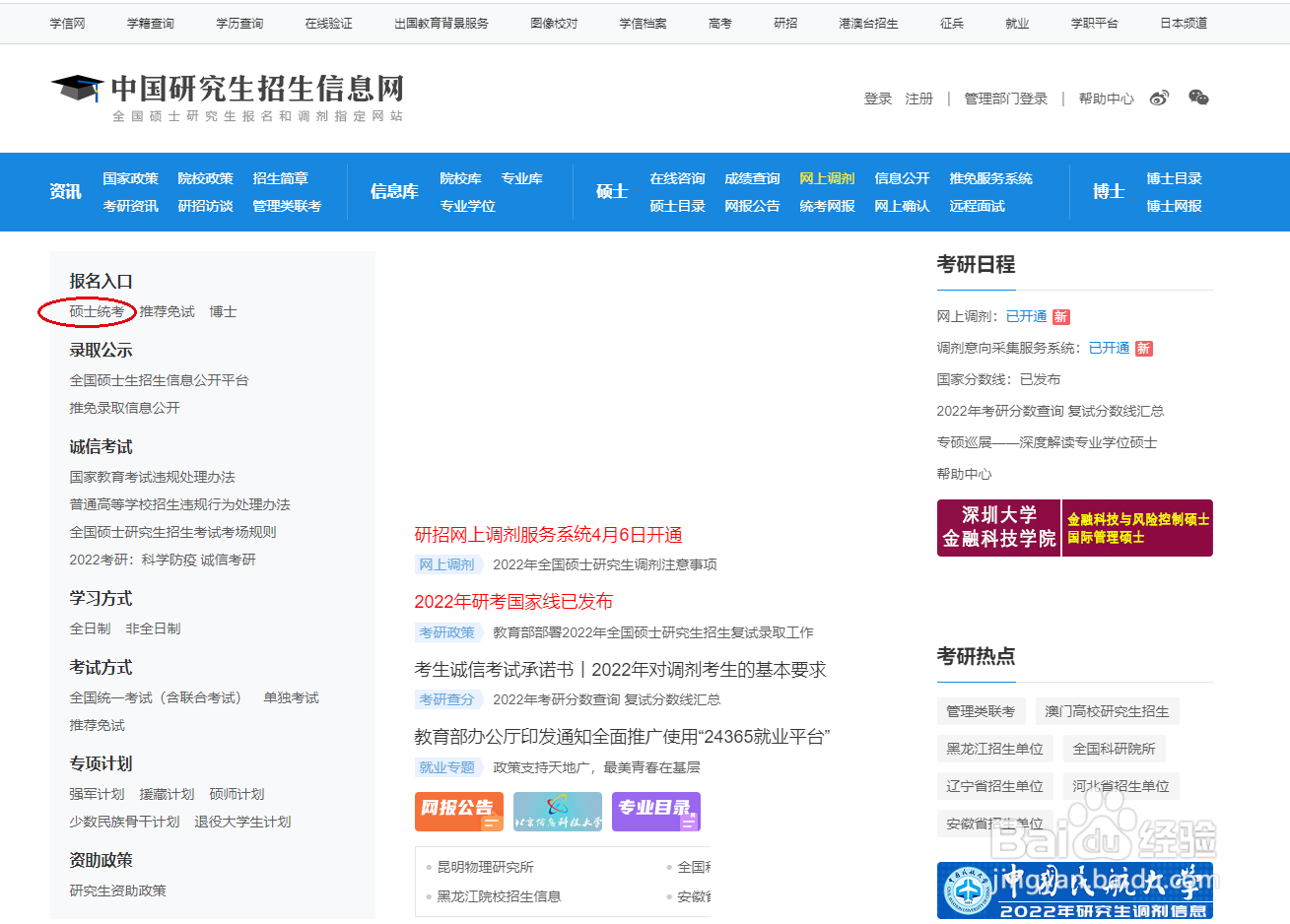Open WeChat sharing via the WeChat icon

[x=1197, y=97]
